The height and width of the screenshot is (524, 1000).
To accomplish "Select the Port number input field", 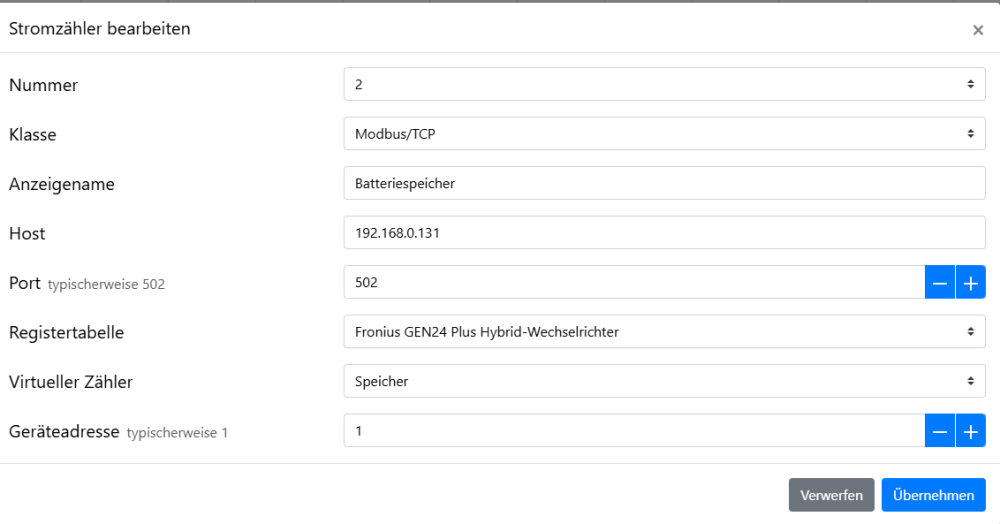I will 634,283.
